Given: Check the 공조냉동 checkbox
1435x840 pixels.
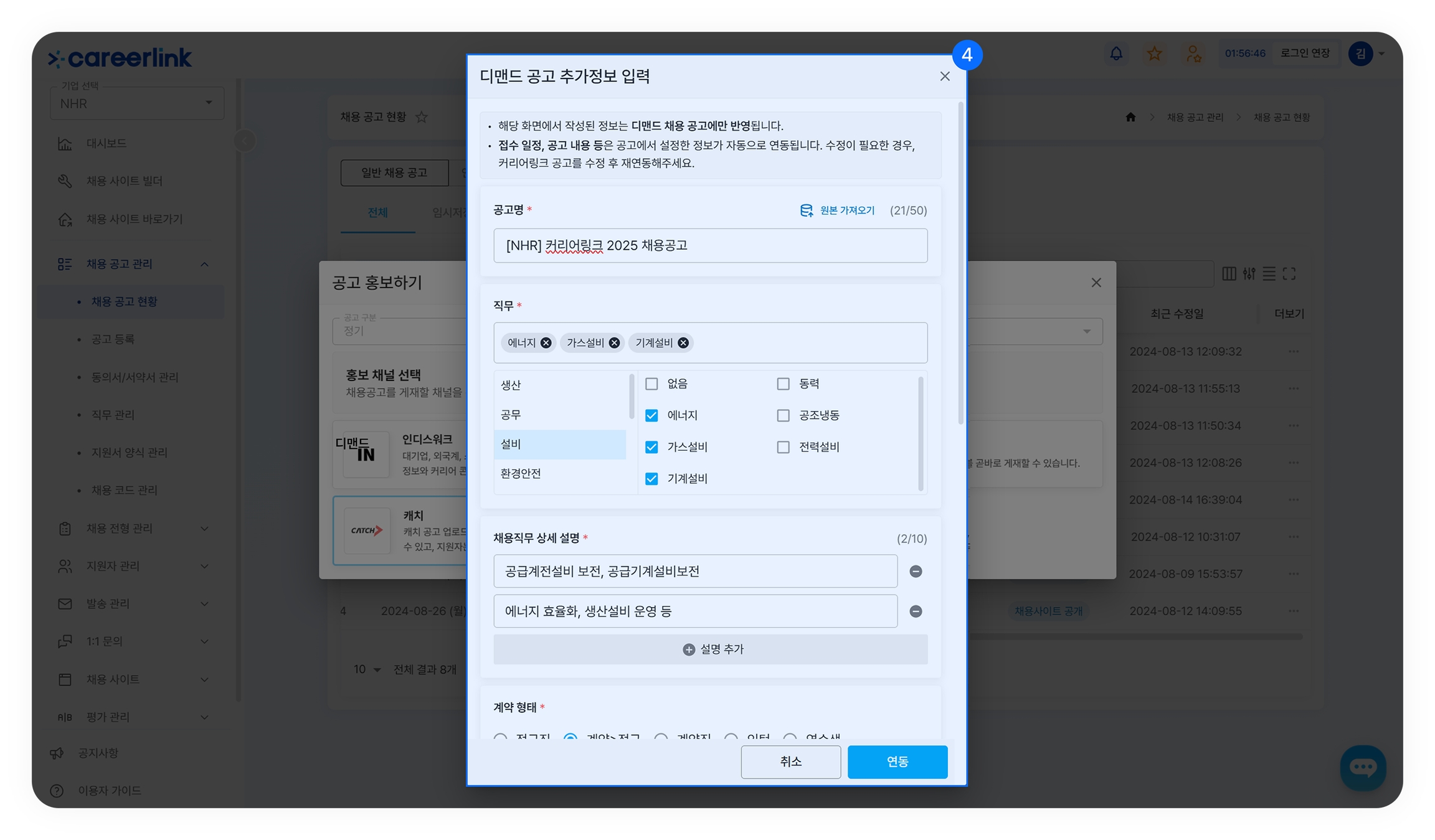Looking at the screenshot, I should (x=783, y=415).
